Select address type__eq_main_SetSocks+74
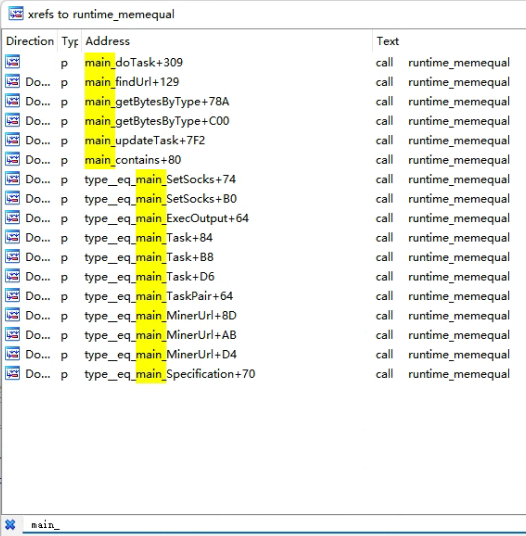 (160, 179)
